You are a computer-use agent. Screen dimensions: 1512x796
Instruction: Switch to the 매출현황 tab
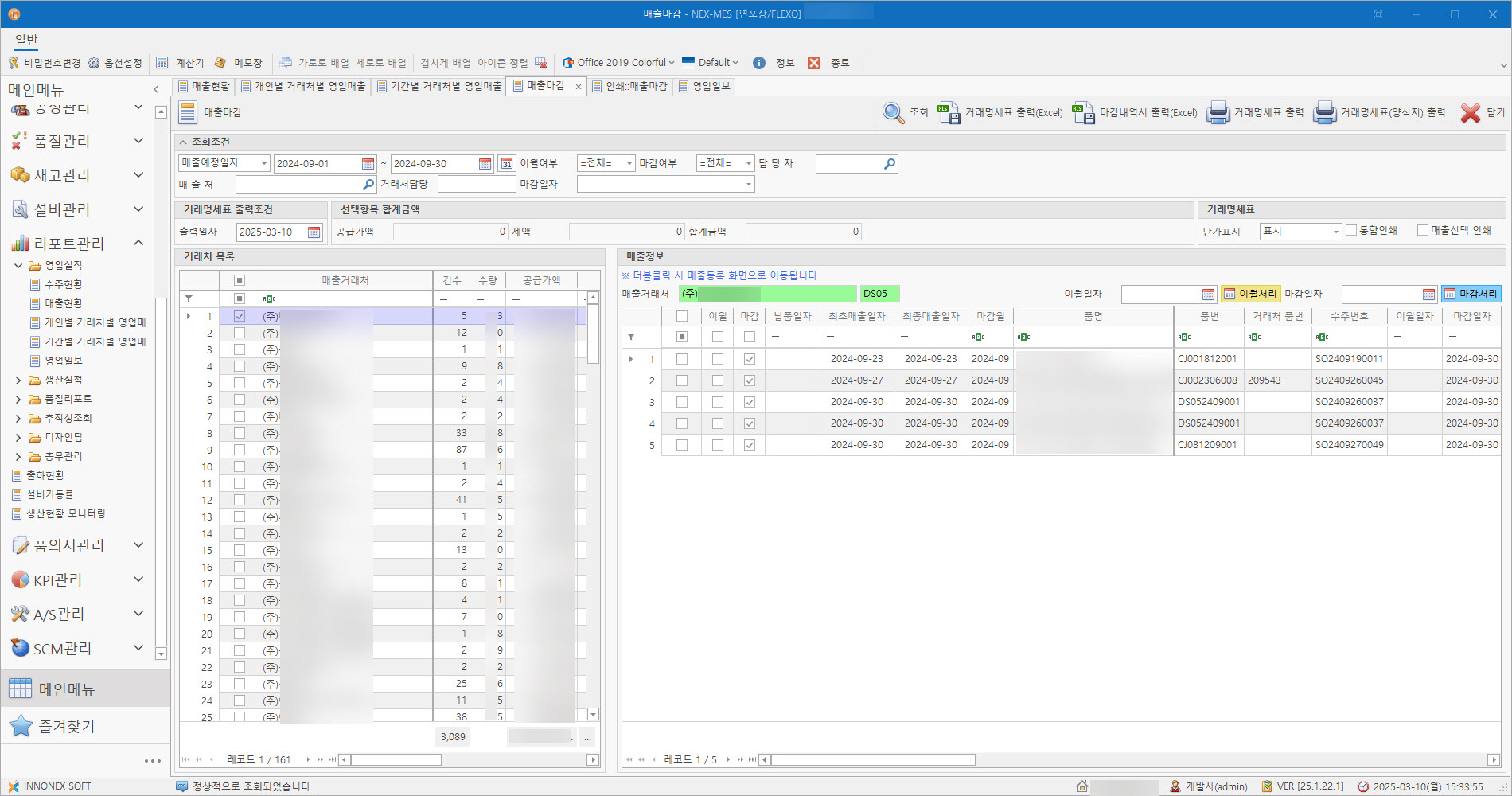(204, 86)
